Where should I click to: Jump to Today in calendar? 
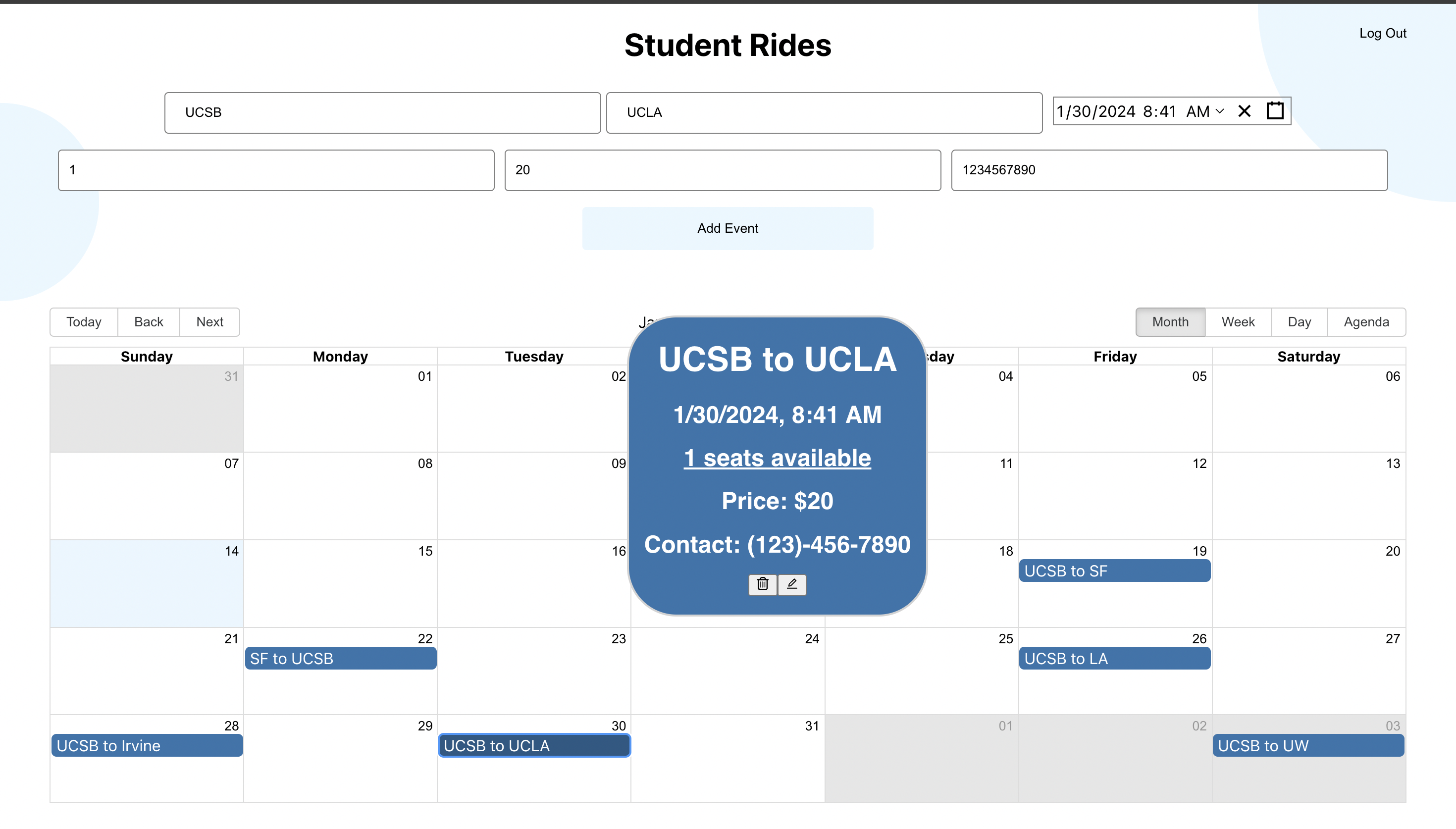click(84, 322)
